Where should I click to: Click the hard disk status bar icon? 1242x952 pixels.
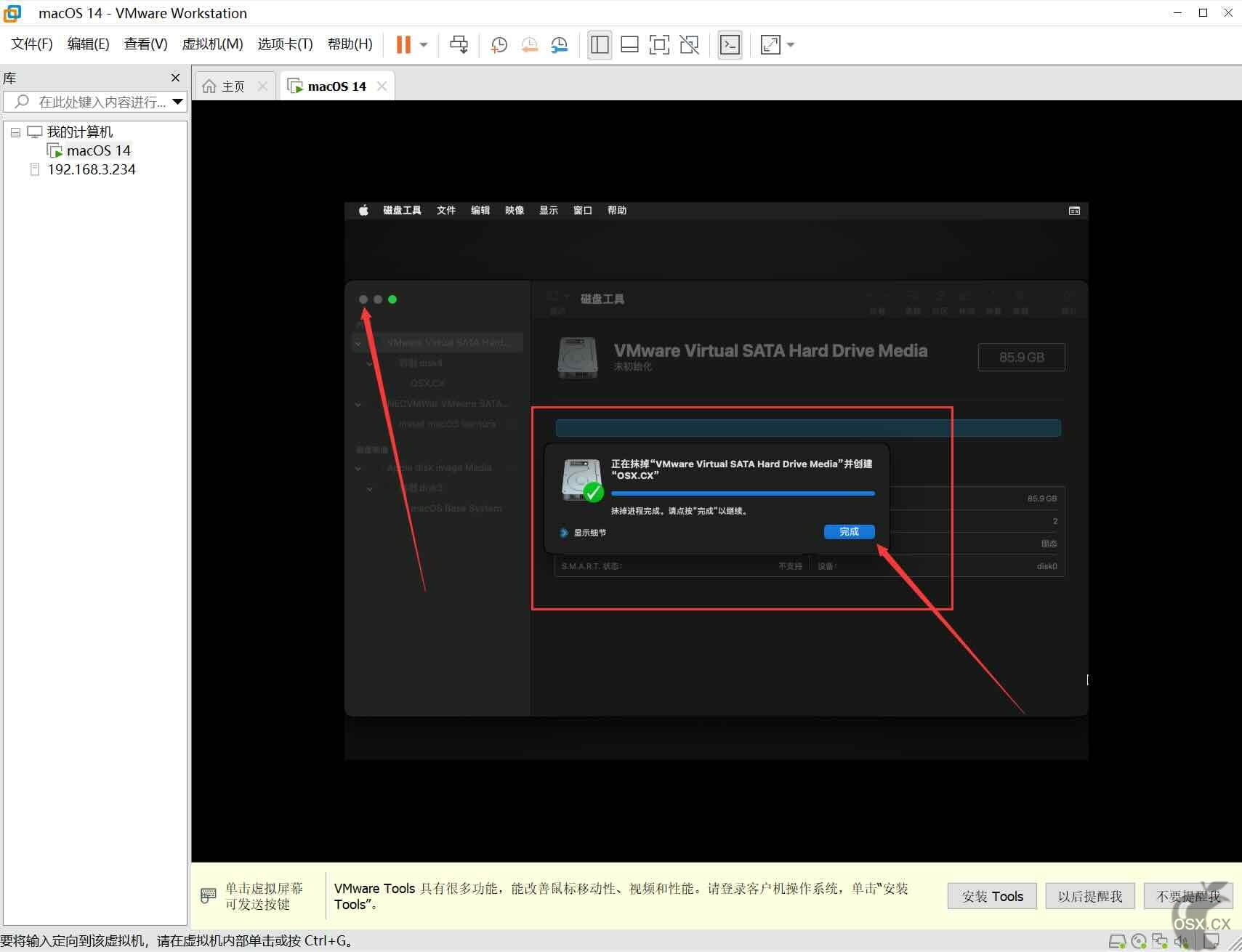pos(1118,941)
